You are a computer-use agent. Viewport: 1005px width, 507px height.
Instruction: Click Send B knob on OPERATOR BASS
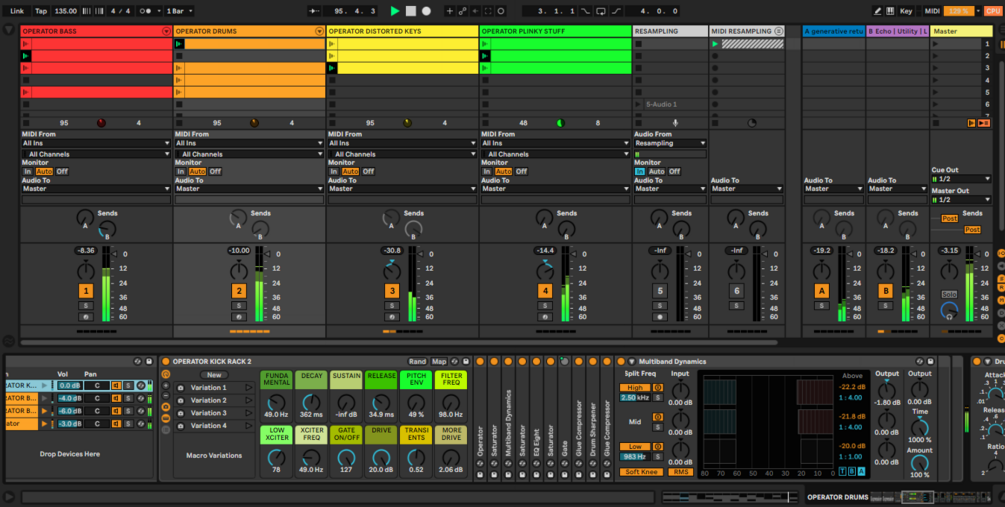coord(107,228)
